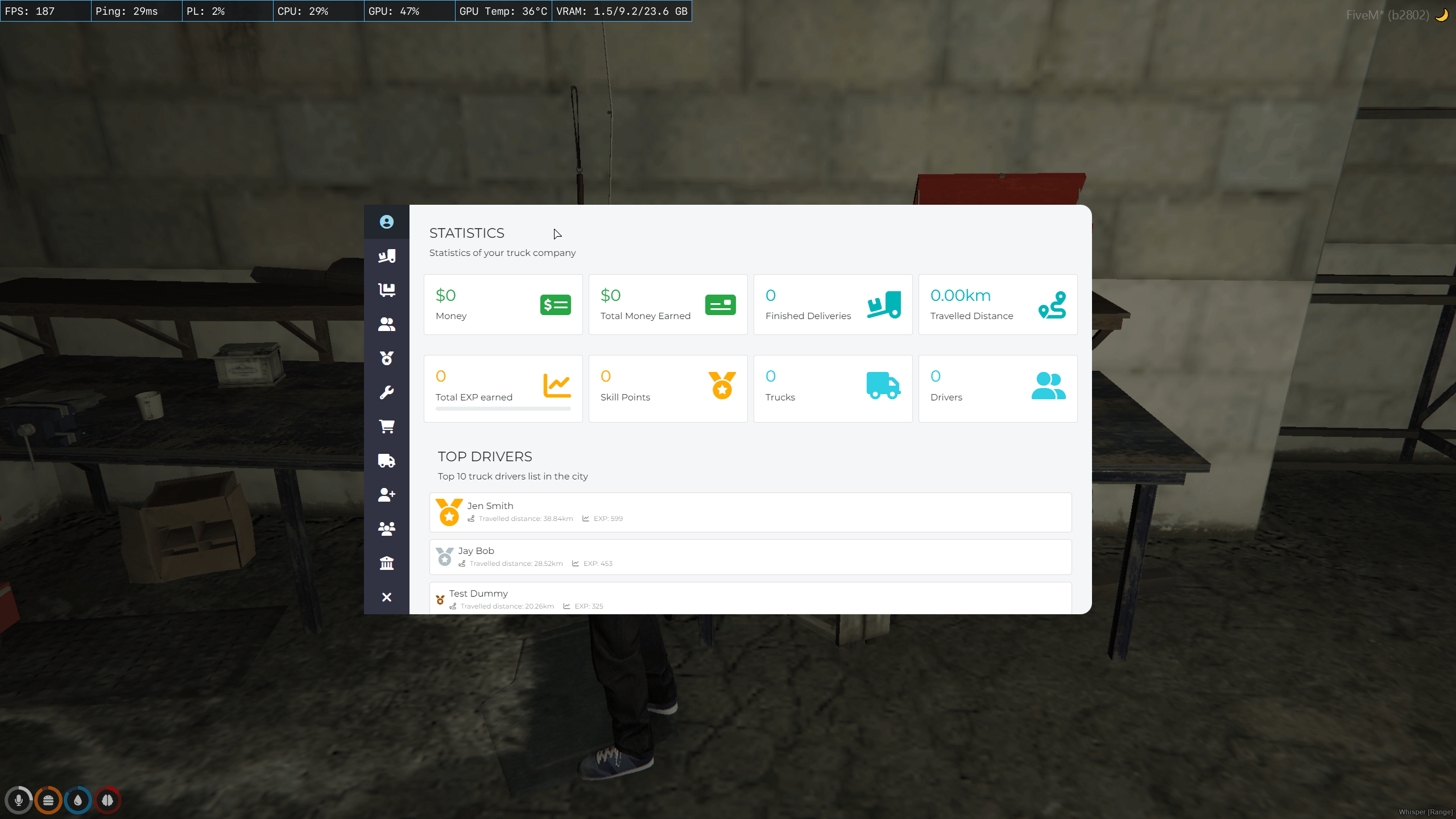Open the medal skills sidebar icon
Viewport: 1456px width, 819px height.
(x=386, y=358)
